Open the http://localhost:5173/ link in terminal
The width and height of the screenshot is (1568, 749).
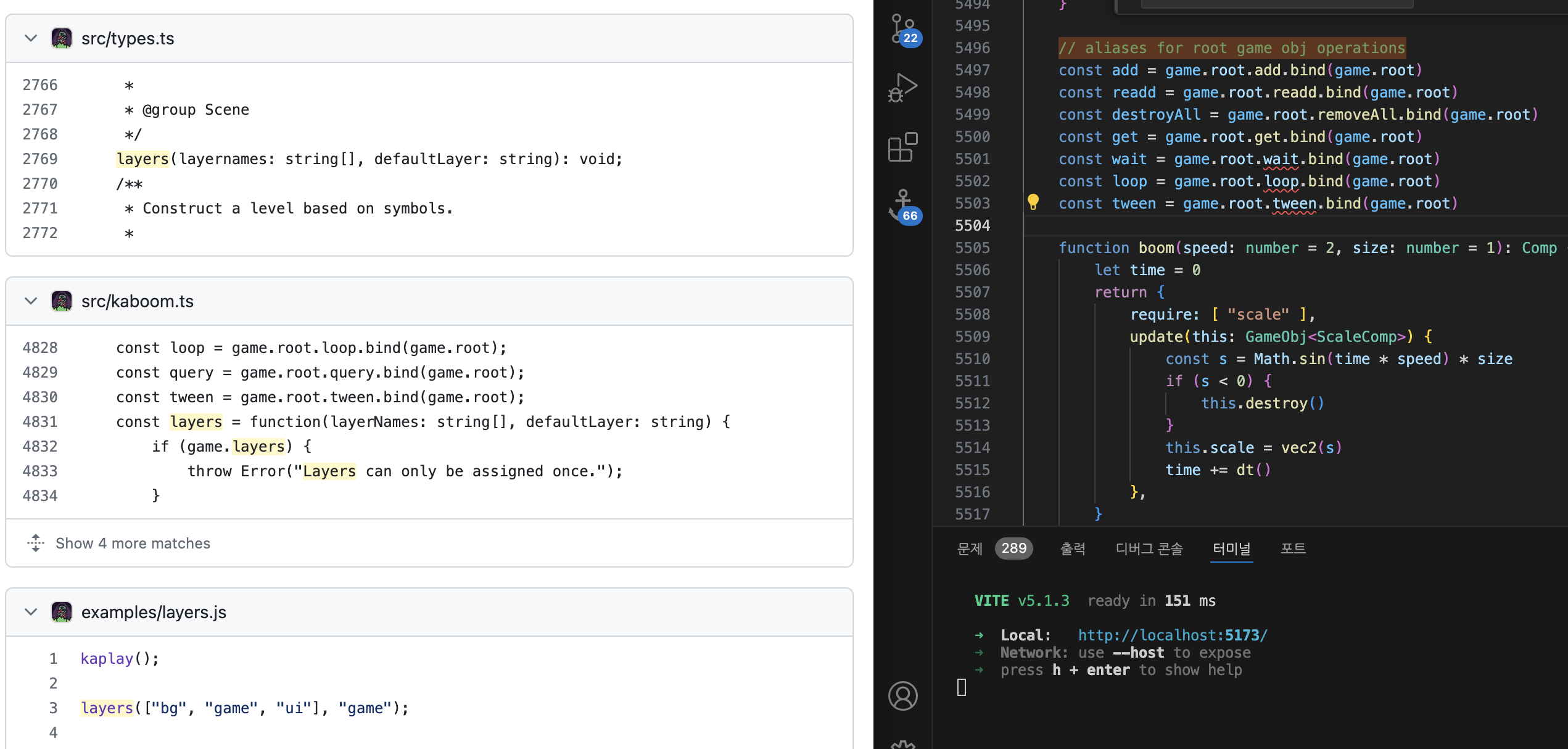[x=1173, y=635]
